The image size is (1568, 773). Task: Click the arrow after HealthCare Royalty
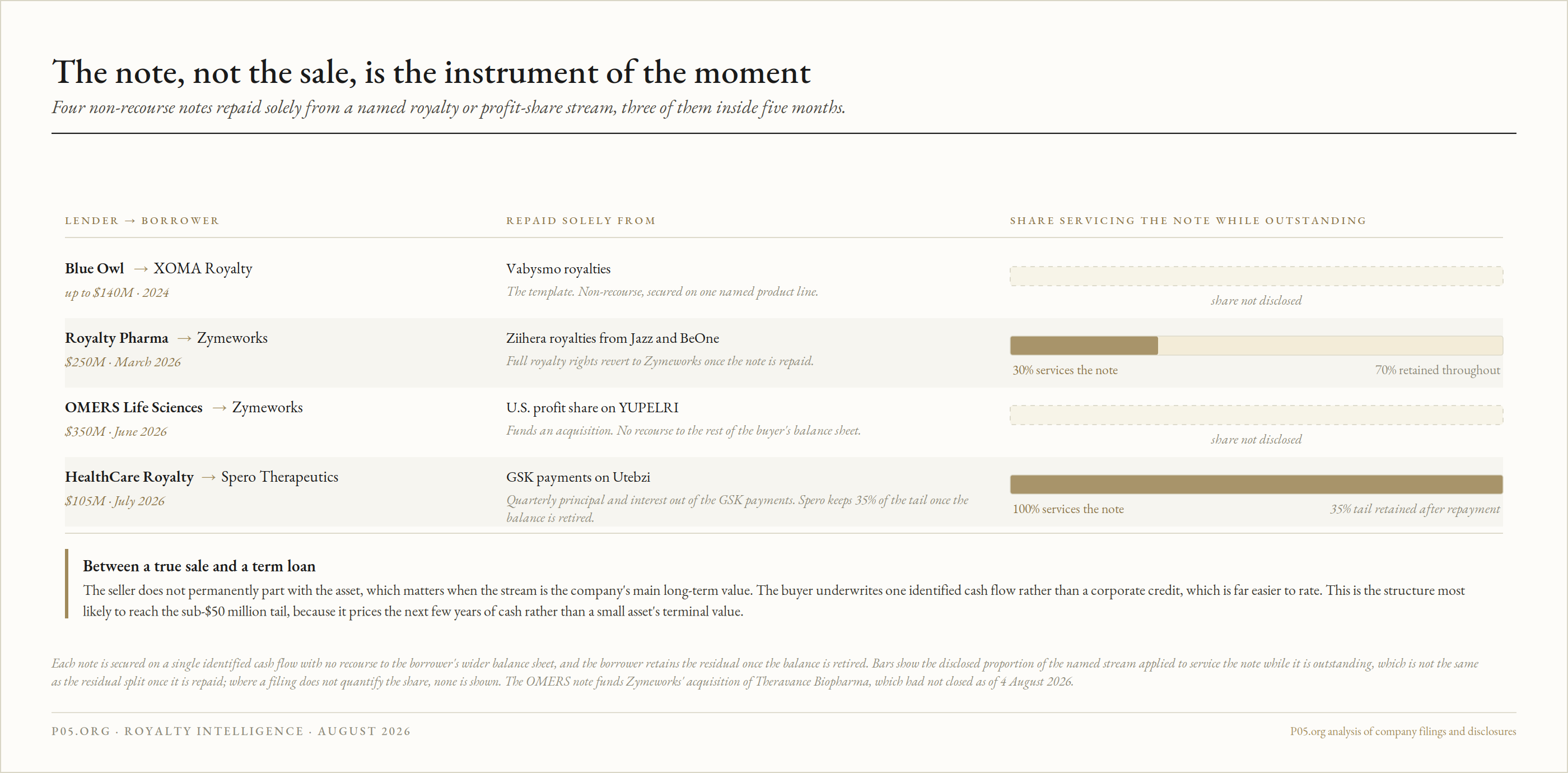[x=208, y=477]
